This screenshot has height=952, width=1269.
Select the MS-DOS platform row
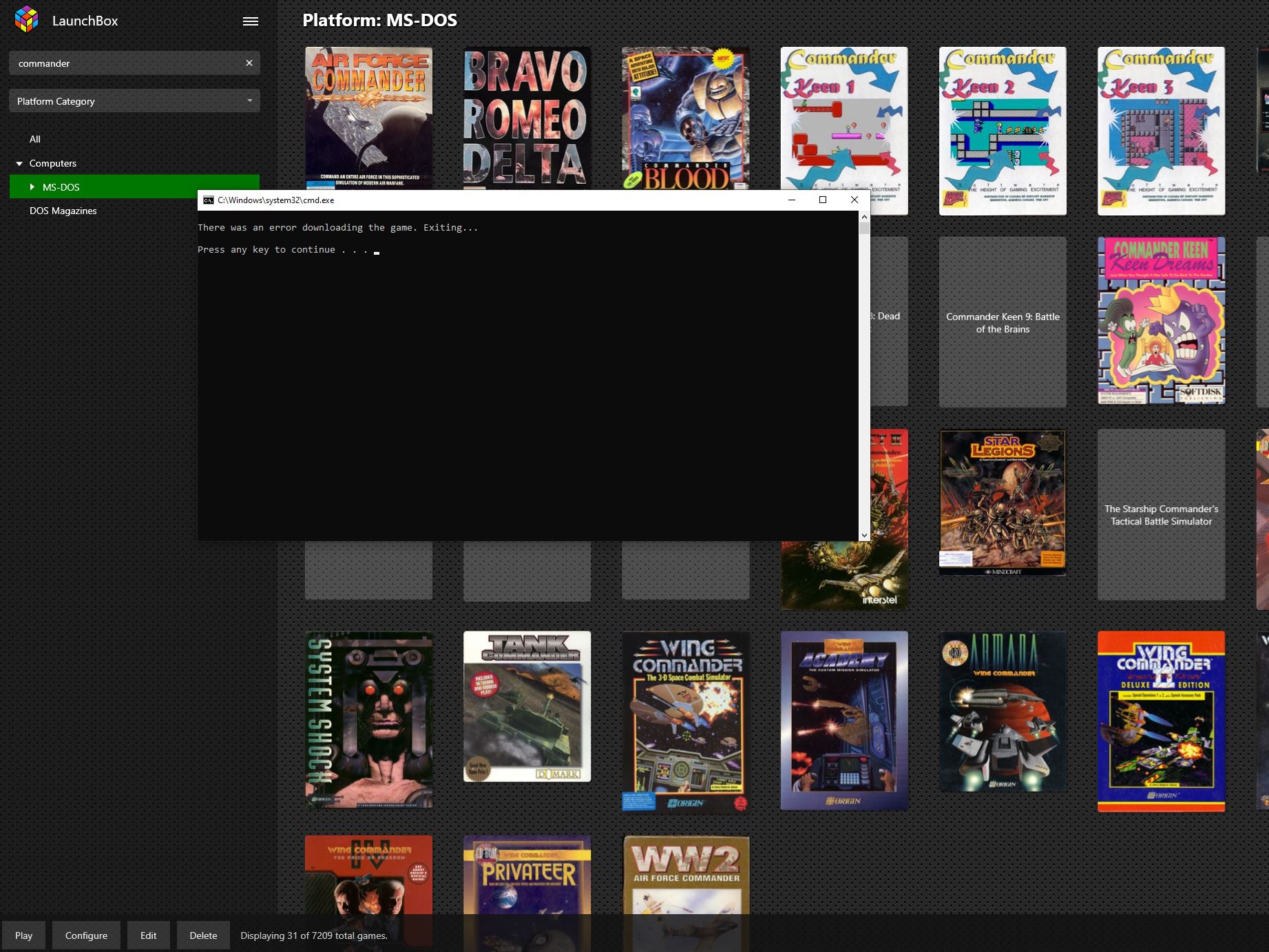(x=134, y=187)
